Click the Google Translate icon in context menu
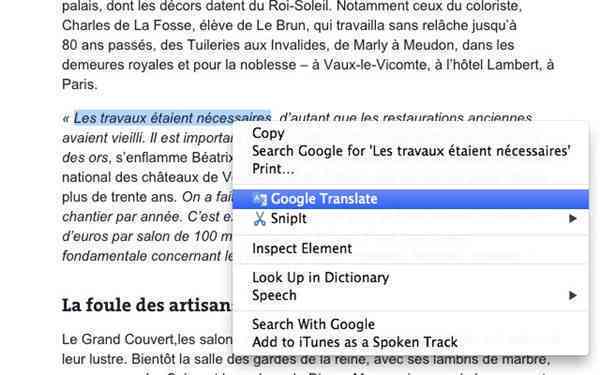This screenshot has width=600, height=375. pyautogui.click(x=260, y=199)
